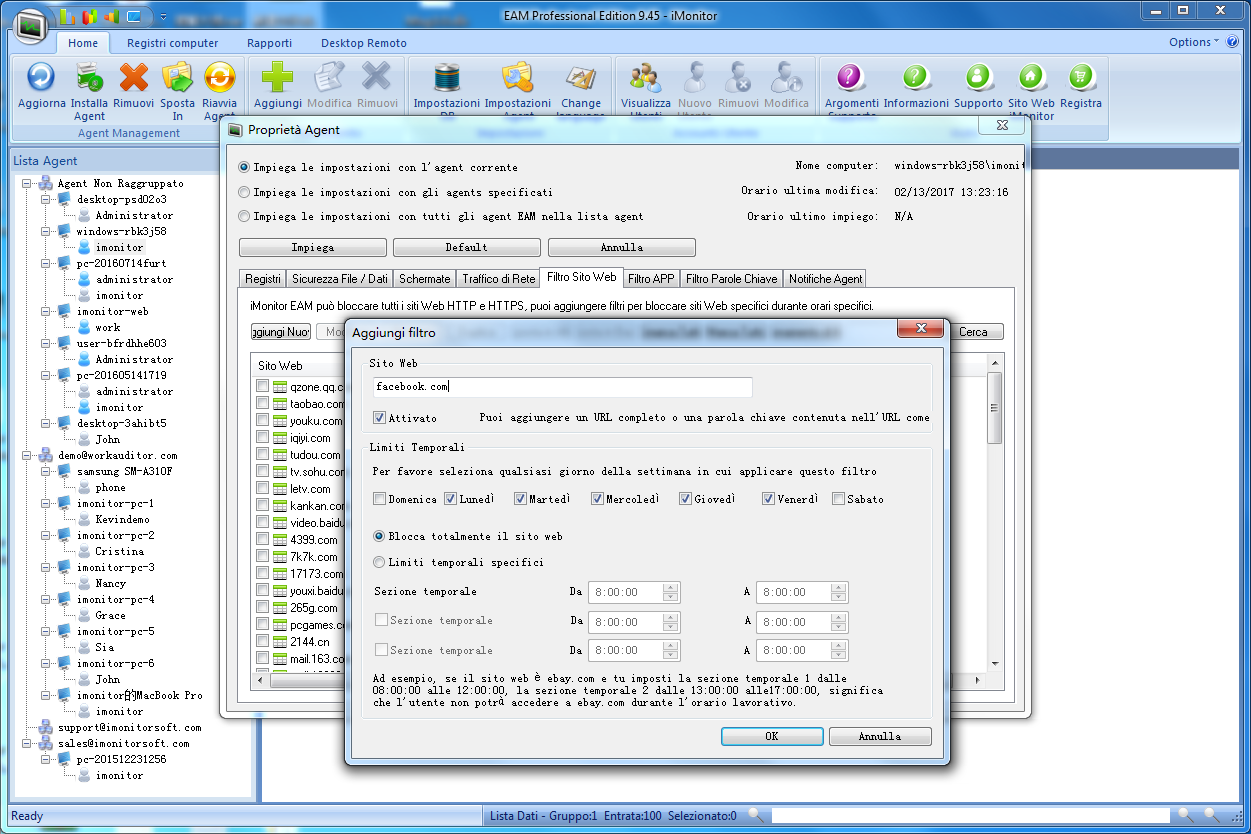Switch to the Filtro APP tab

651,279
